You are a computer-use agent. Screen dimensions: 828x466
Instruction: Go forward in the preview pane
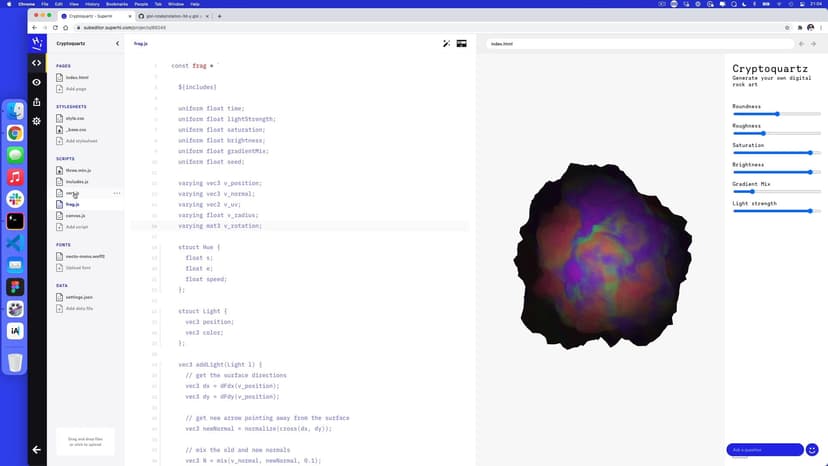pyautogui.click(x=814, y=44)
